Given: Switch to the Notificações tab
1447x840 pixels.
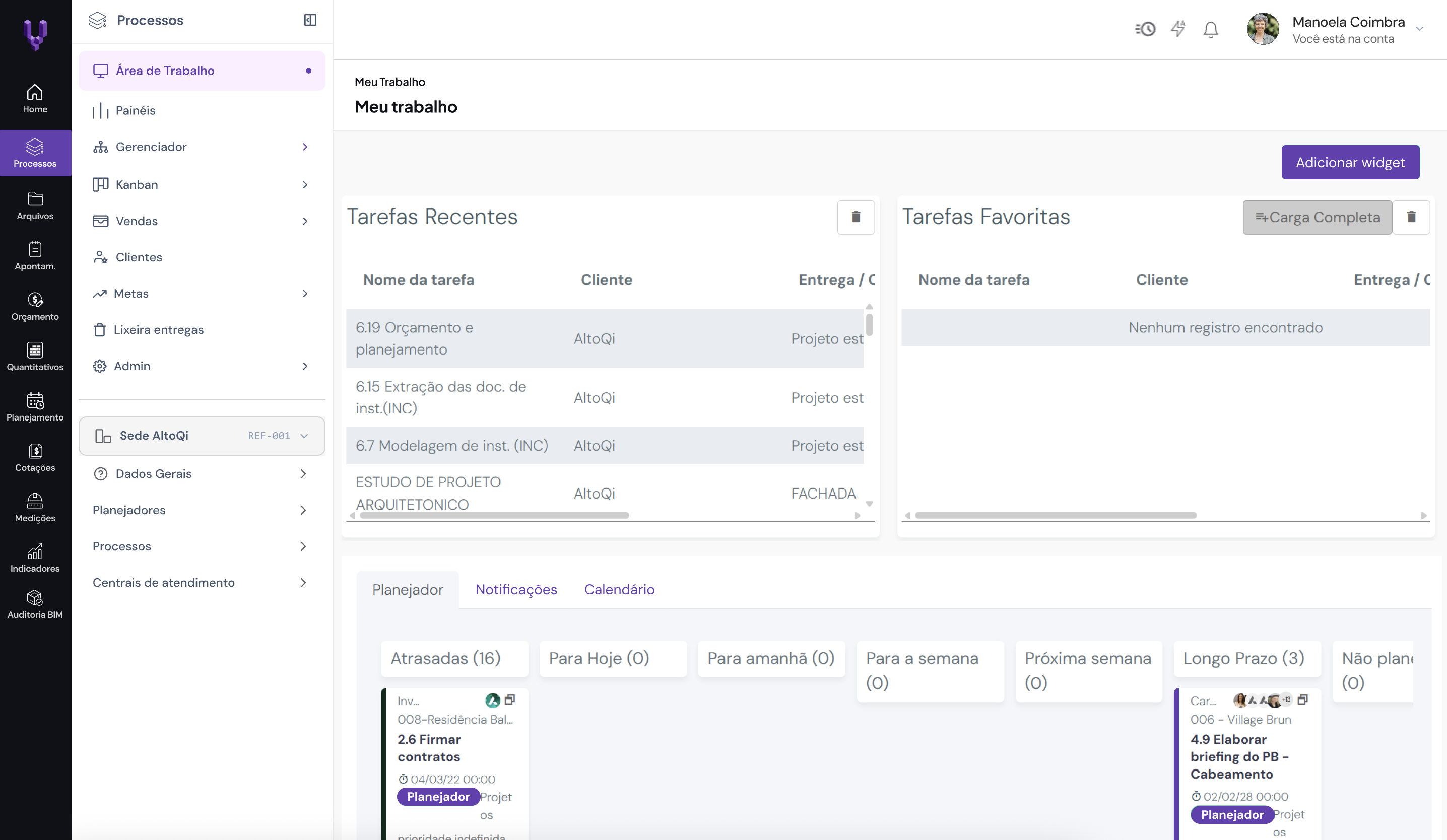Looking at the screenshot, I should (x=516, y=590).
